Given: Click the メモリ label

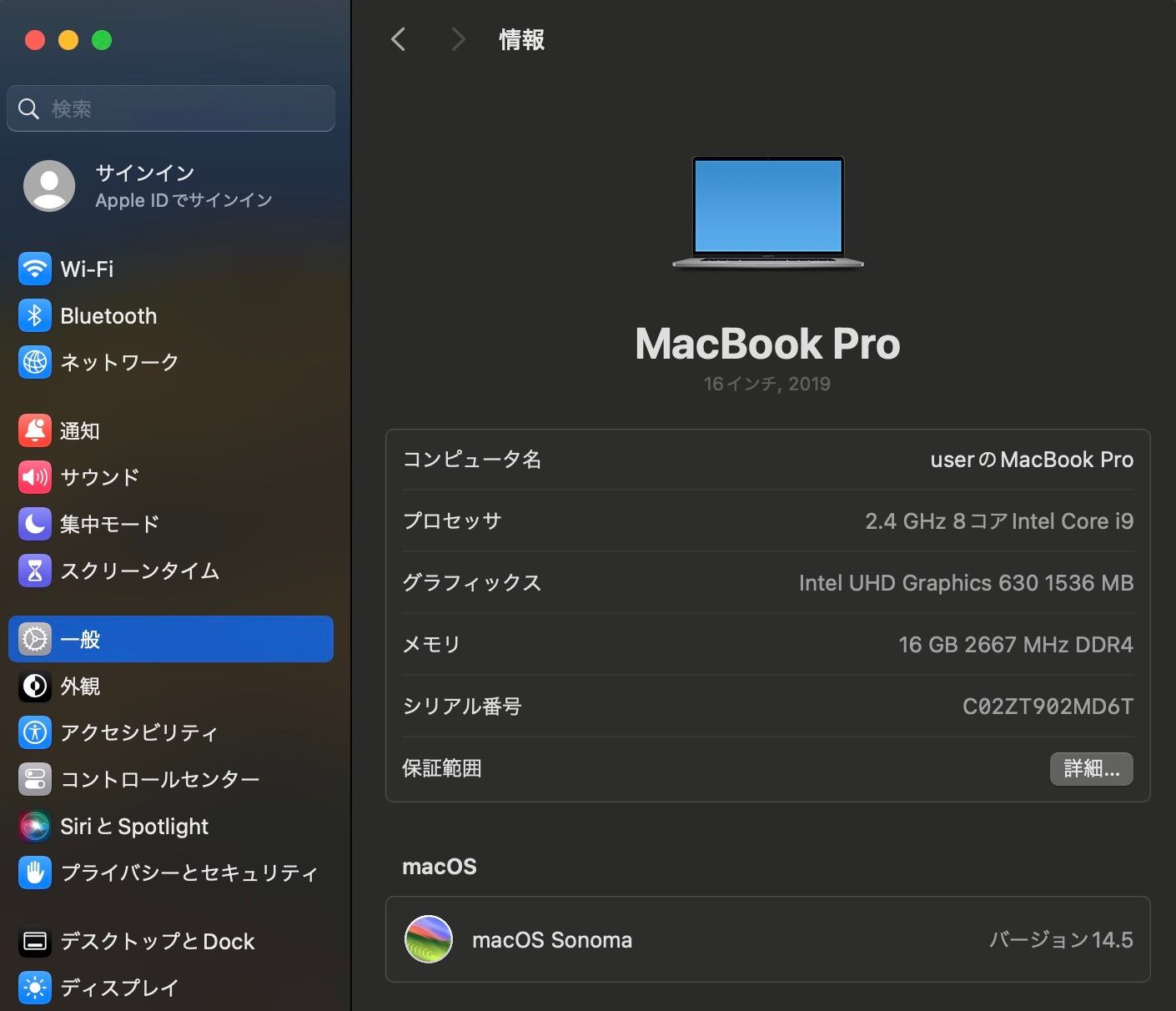Looking at the screenshot, I should [431, 645].
